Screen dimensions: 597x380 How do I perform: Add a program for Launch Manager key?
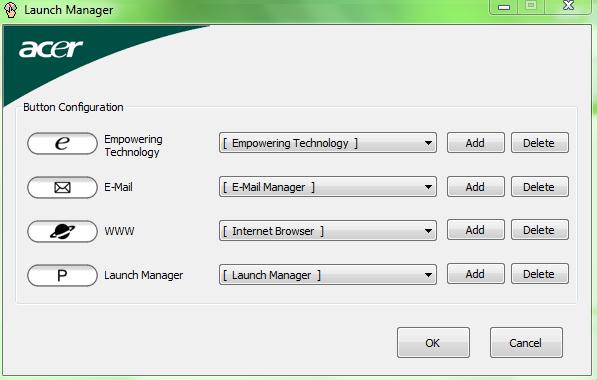pyautogui.click(x=476, y=274)
